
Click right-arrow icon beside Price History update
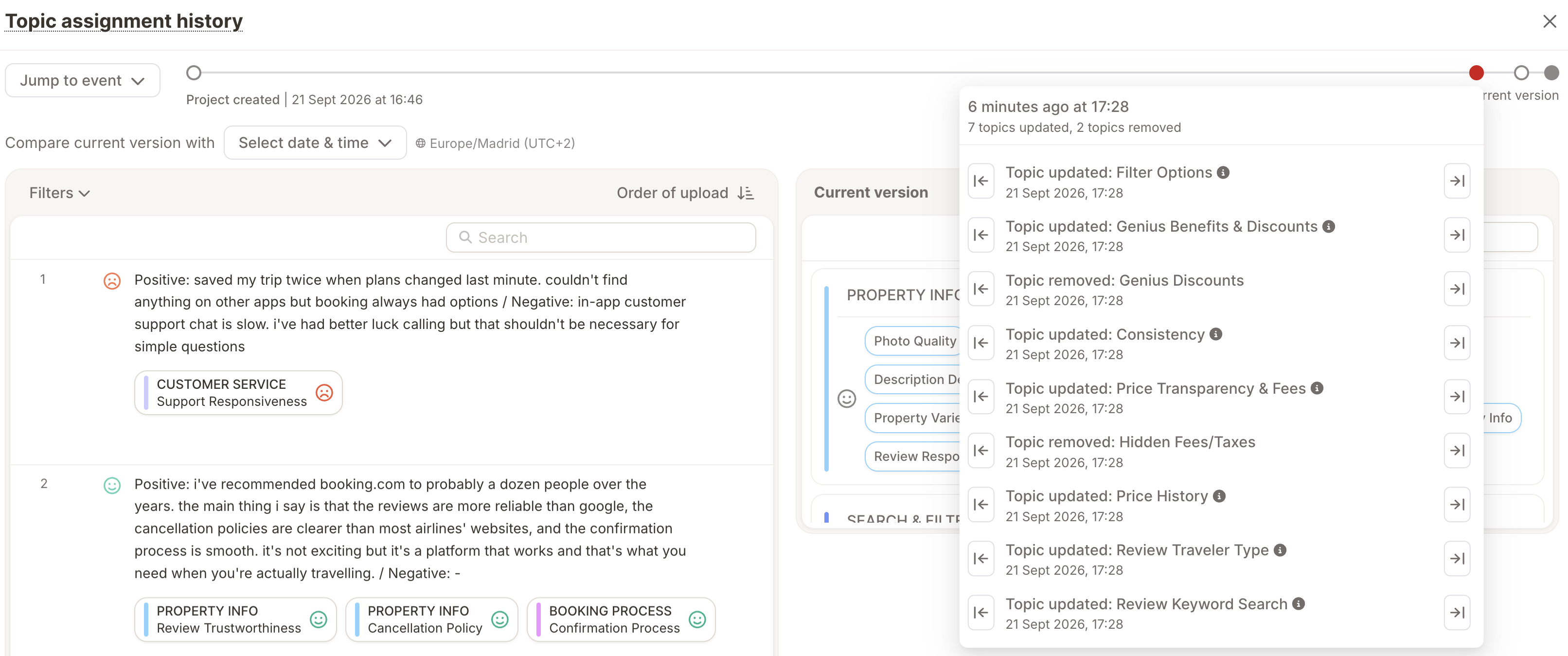point(1457,504)
